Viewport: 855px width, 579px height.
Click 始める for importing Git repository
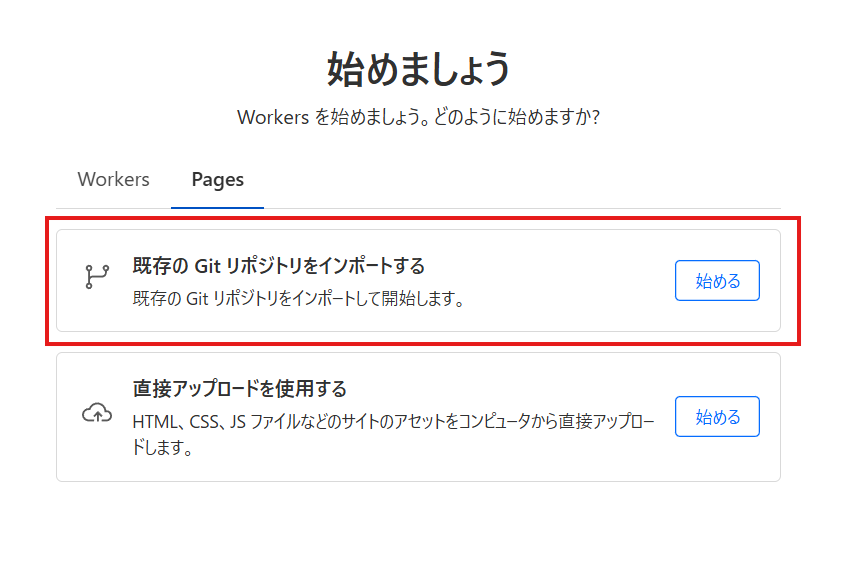point(717,281)
